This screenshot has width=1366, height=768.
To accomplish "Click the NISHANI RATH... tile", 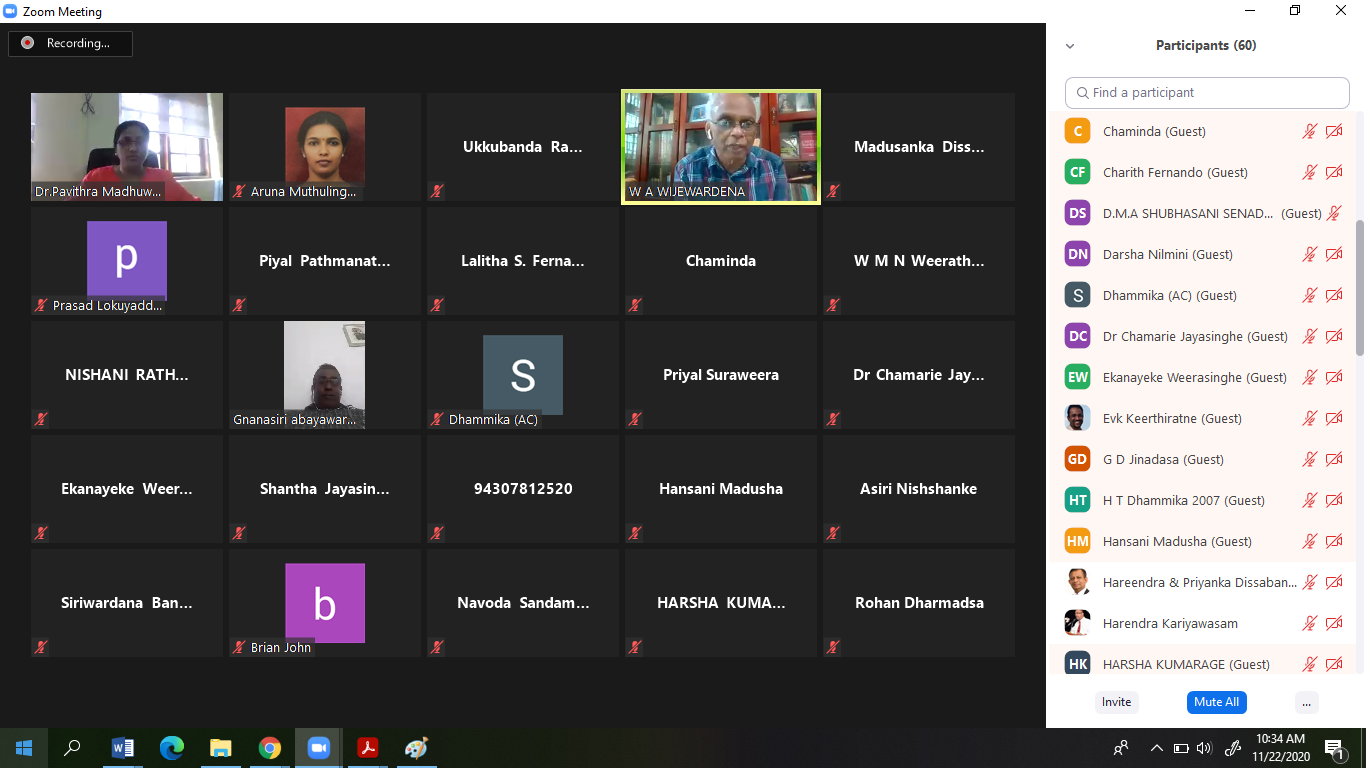I will pyautogui.click(x=127, y=375).
